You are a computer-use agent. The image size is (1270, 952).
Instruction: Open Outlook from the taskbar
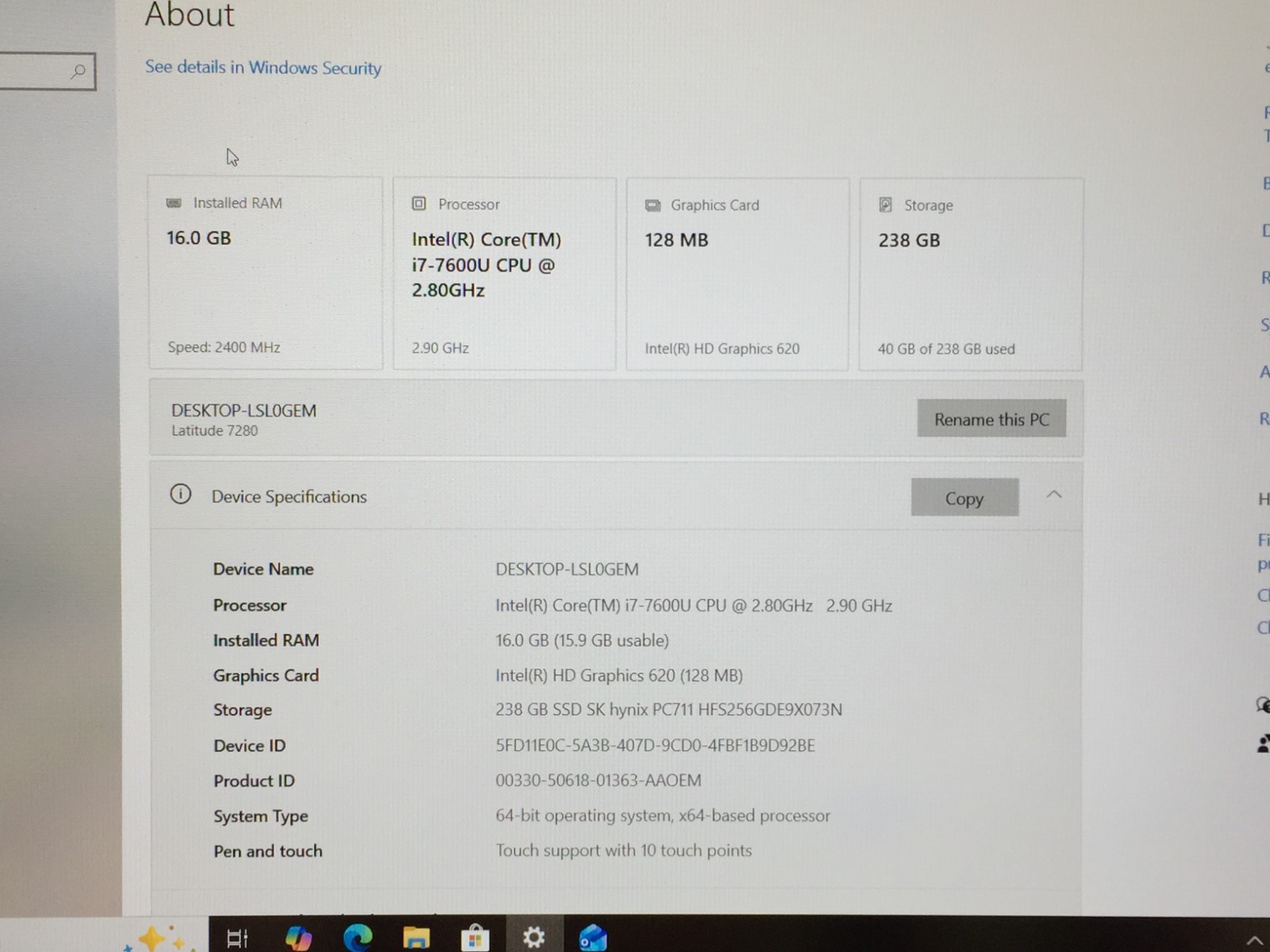click(593, 938)
